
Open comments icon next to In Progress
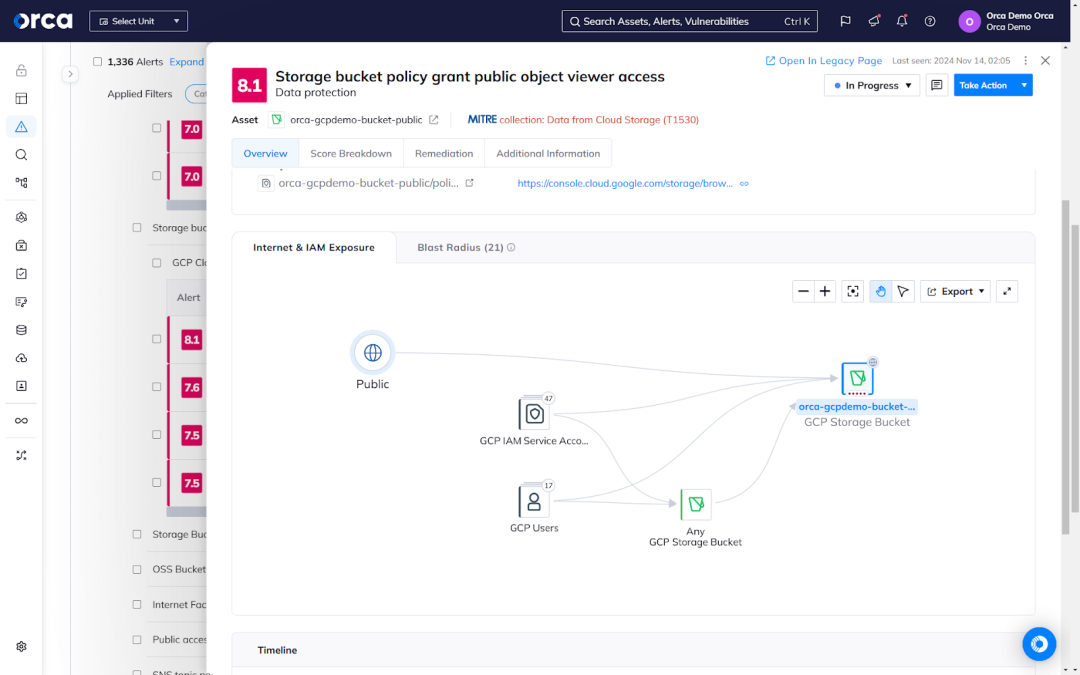click(937, 85)
